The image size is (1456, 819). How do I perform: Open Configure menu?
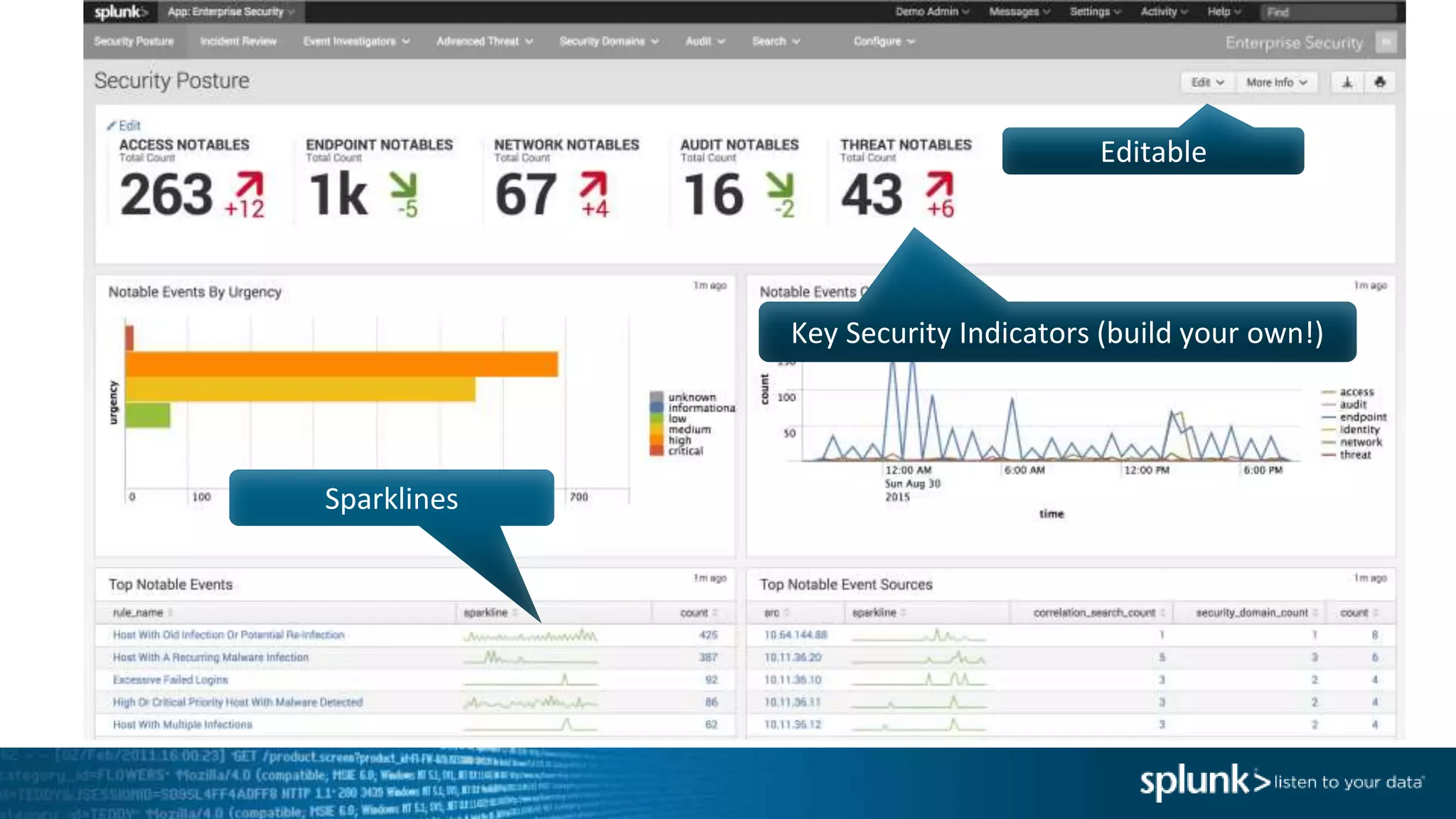[884, 42]
